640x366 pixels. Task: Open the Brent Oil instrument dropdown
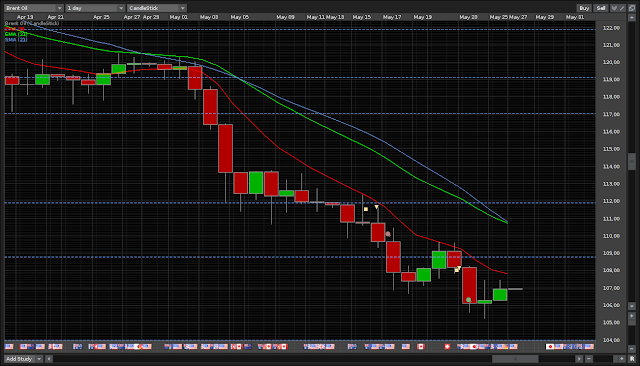pyautogui.click(x=34, y=8)
